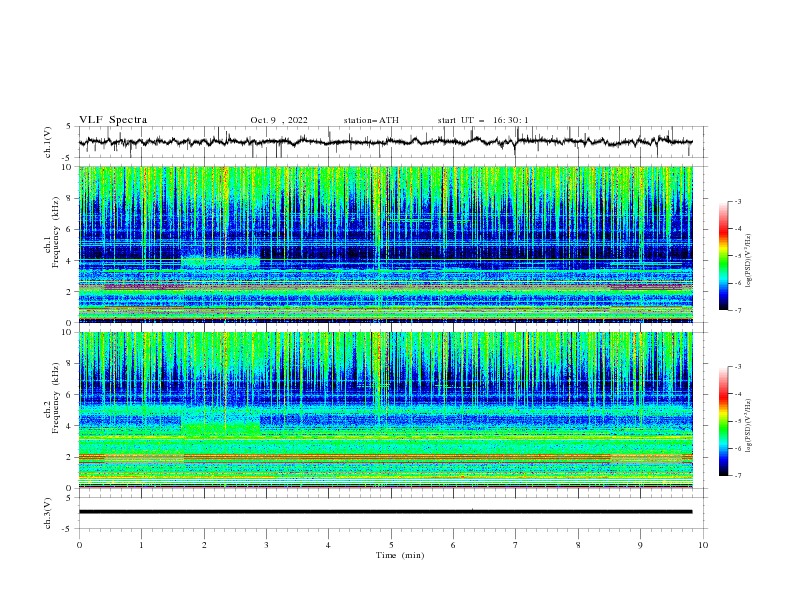Click the time axis tick label "1"
Viewport: 792px width, 612px height.
tap(142, 545)
